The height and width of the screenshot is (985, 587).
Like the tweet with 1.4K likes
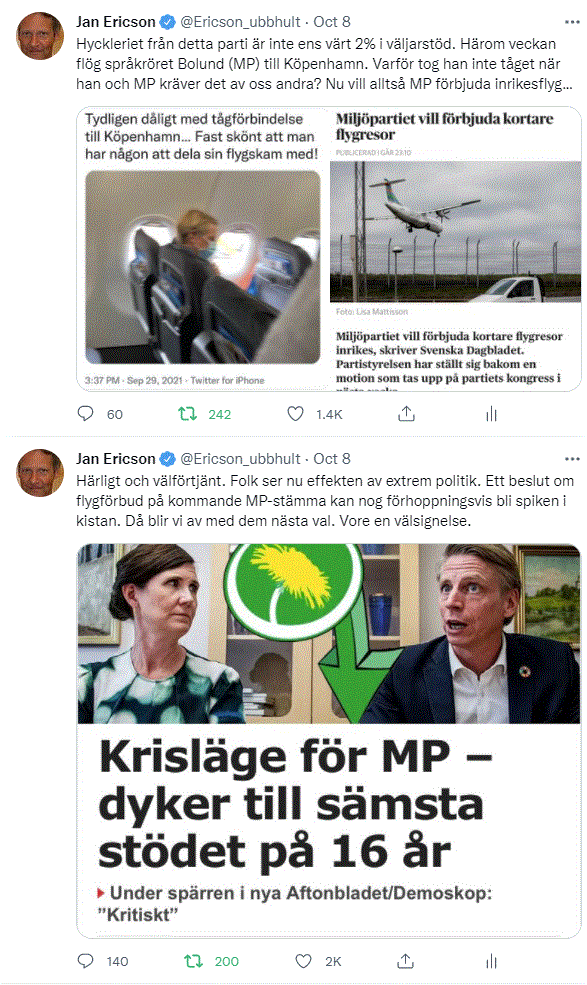point(295,414)
